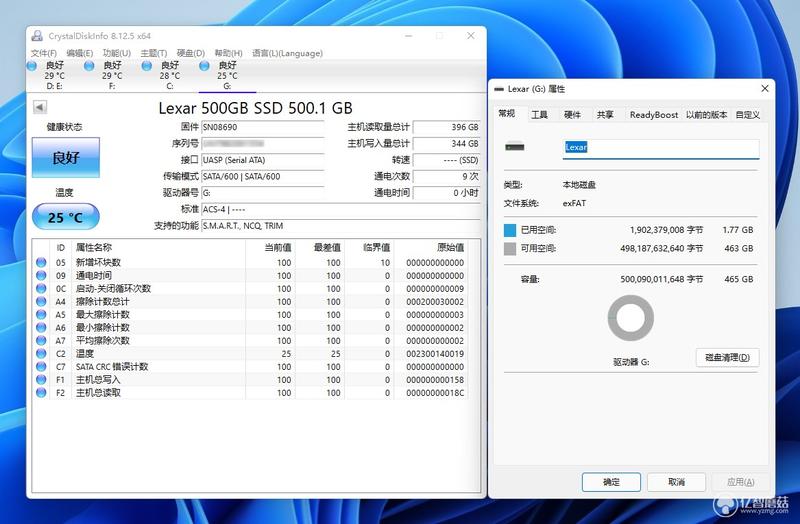This screenshot has height=524, width=800.
Task: Click the 500,090,011,648 字节 capacity value
Action: coord(661,279)
